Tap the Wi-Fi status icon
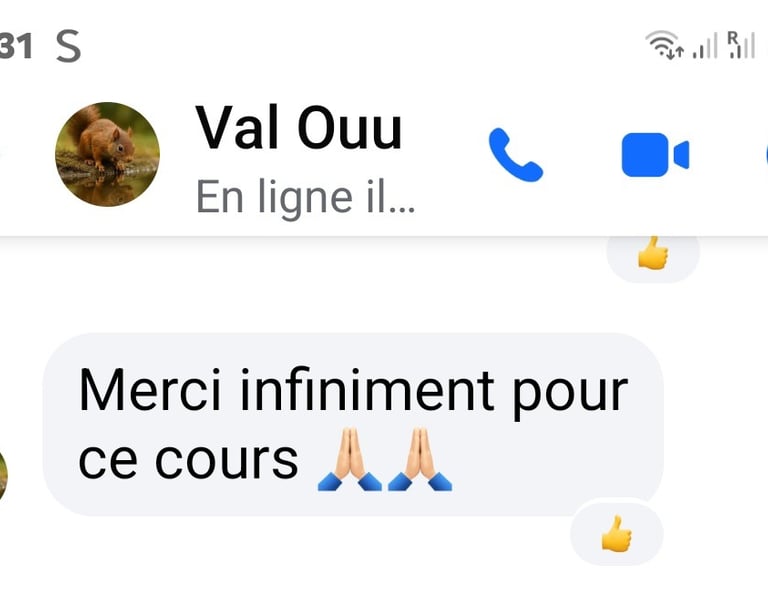The width and height of the screenshot is (768, 615). 664,45
